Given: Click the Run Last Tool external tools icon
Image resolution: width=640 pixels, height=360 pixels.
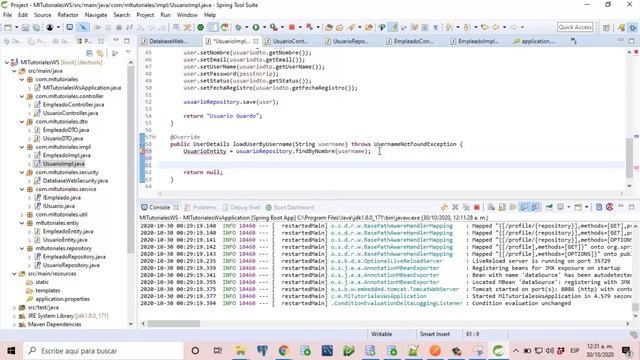Looking at the screenshot, I should [273, 27].
